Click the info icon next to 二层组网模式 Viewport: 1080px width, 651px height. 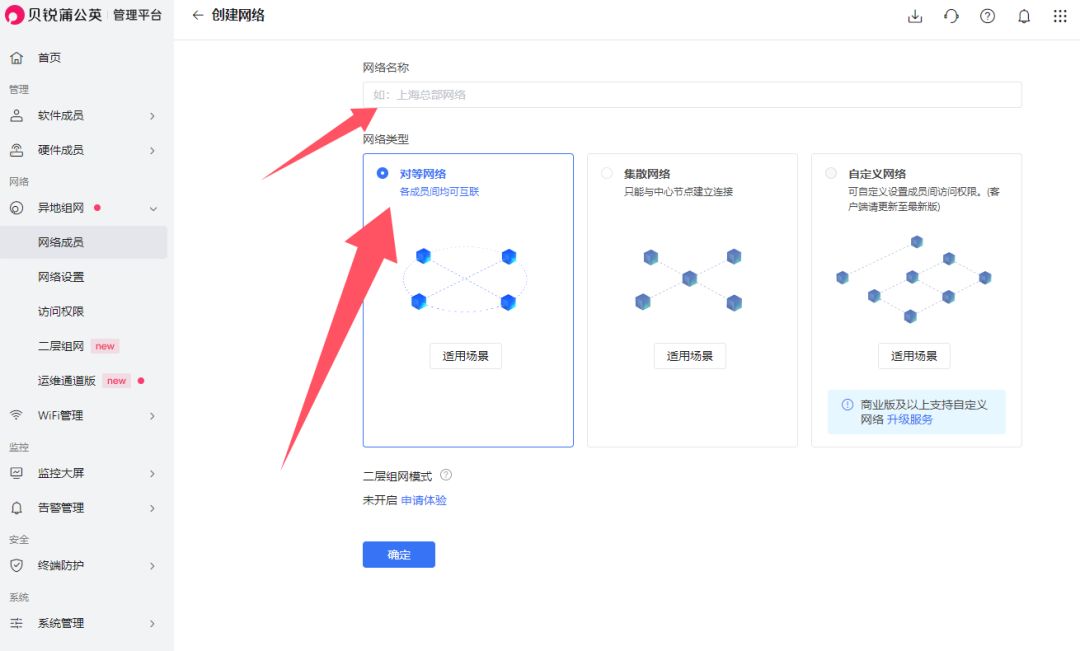tap(446, 475)
